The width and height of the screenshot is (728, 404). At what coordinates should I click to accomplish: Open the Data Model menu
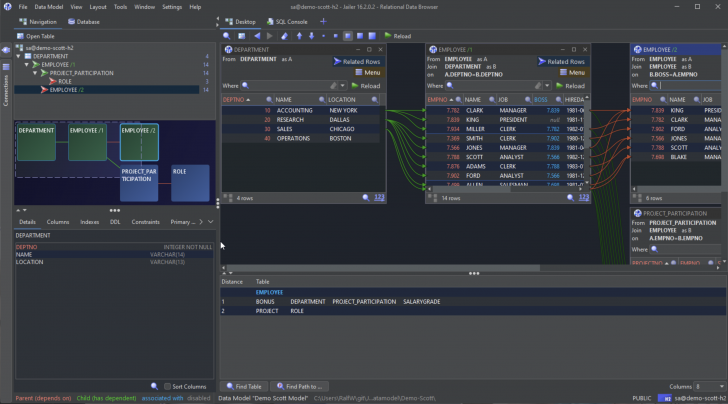click(x=49, y=6)
